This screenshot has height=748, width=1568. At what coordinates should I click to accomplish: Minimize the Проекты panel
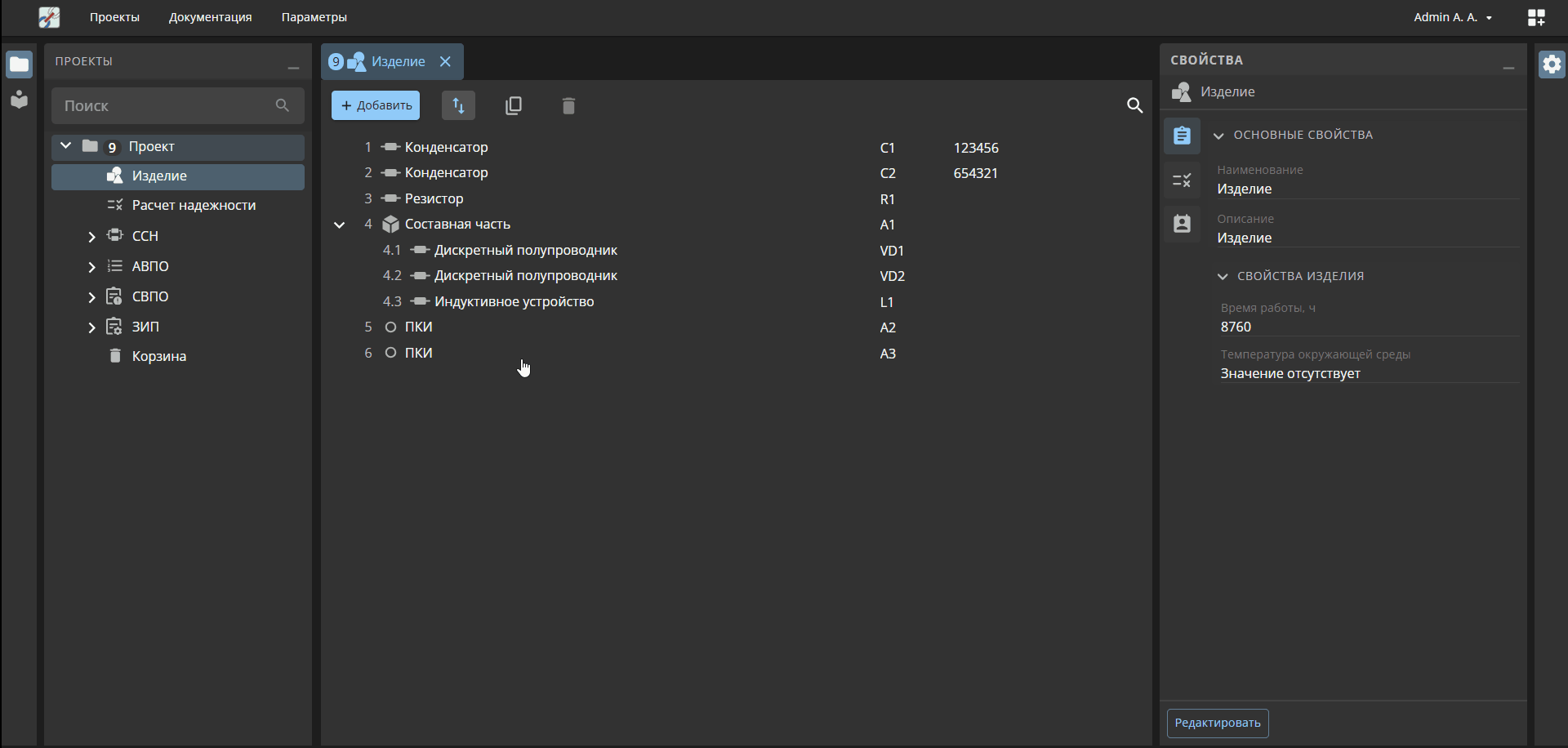point(293,67)
